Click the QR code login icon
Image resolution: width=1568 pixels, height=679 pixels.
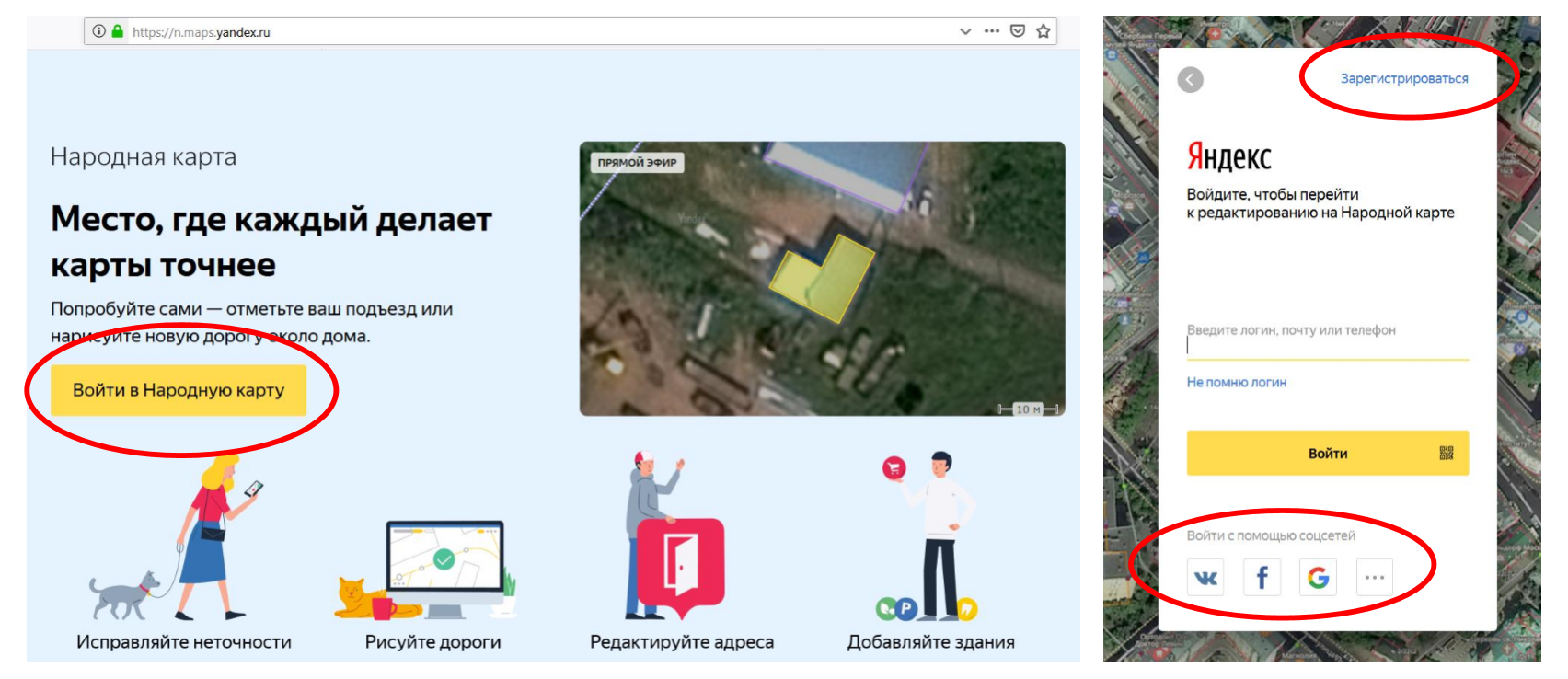[1447, 453]
